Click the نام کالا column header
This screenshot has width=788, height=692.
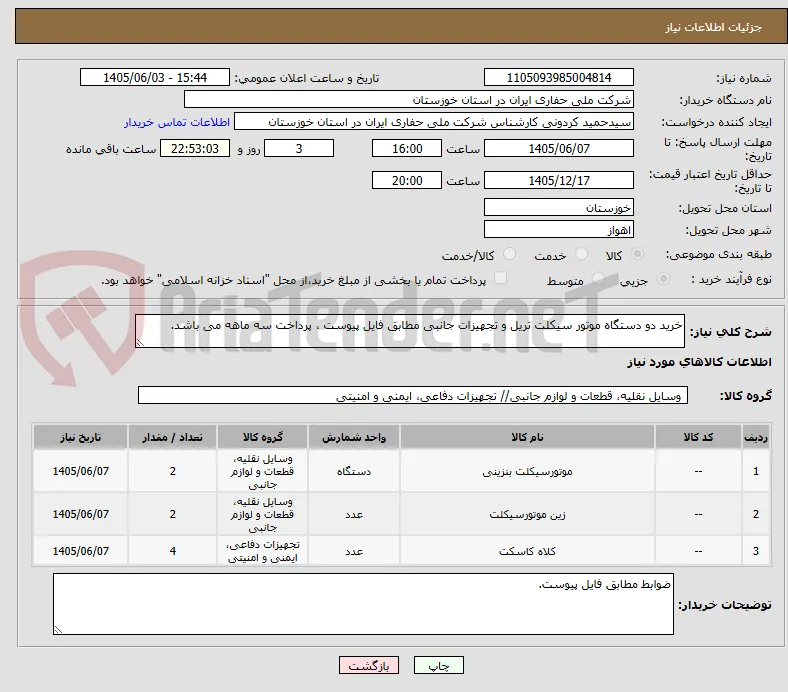click(x=527, y=437)
